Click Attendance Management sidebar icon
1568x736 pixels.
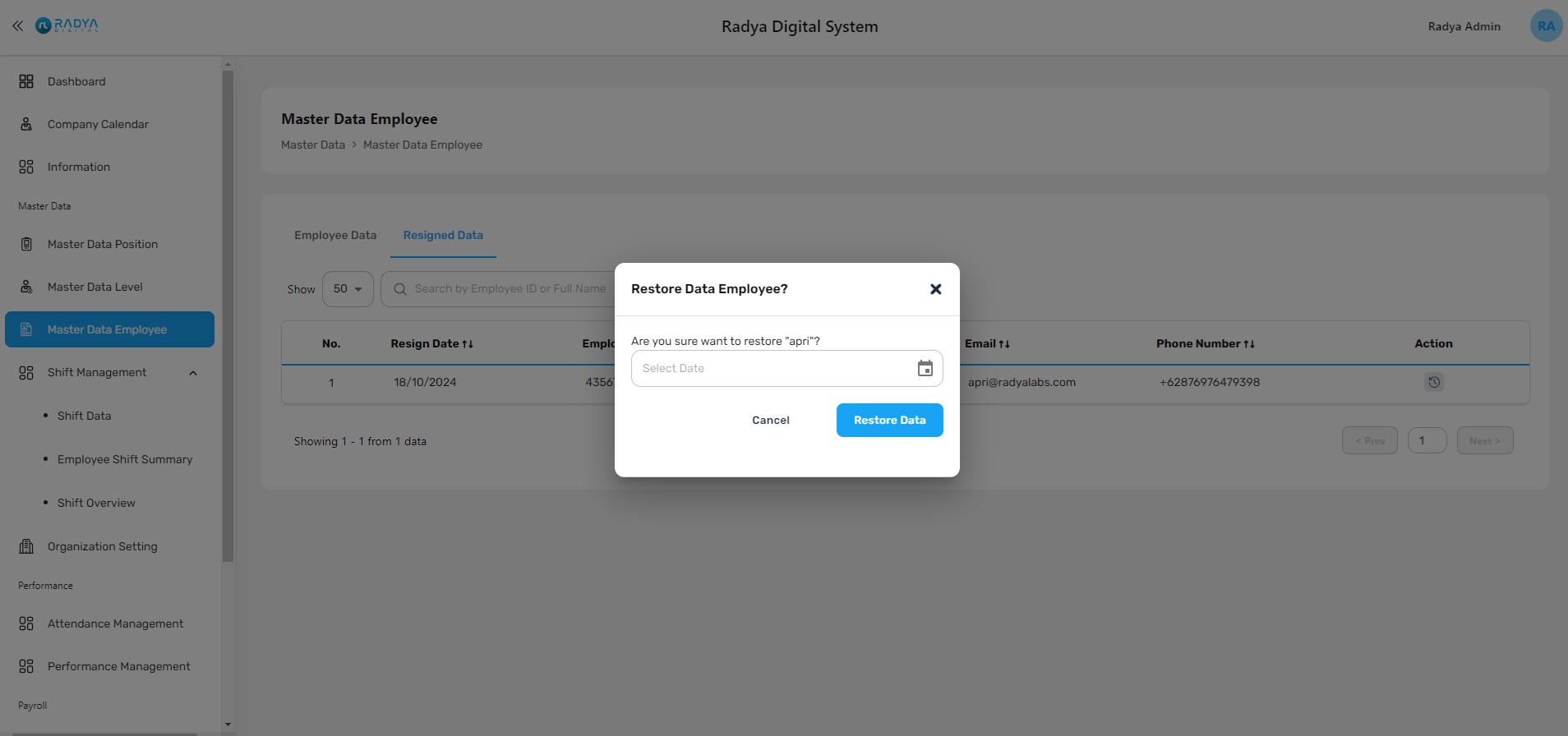[x=26, y=623]
